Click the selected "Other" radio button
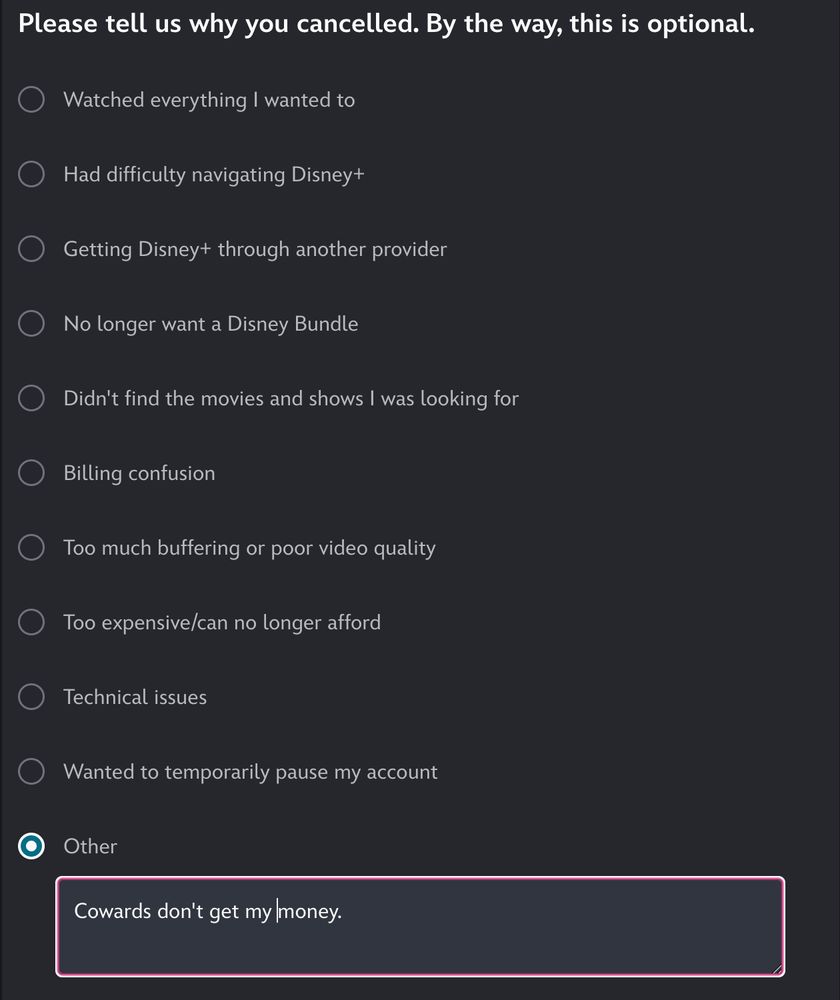 coord(31,846)
